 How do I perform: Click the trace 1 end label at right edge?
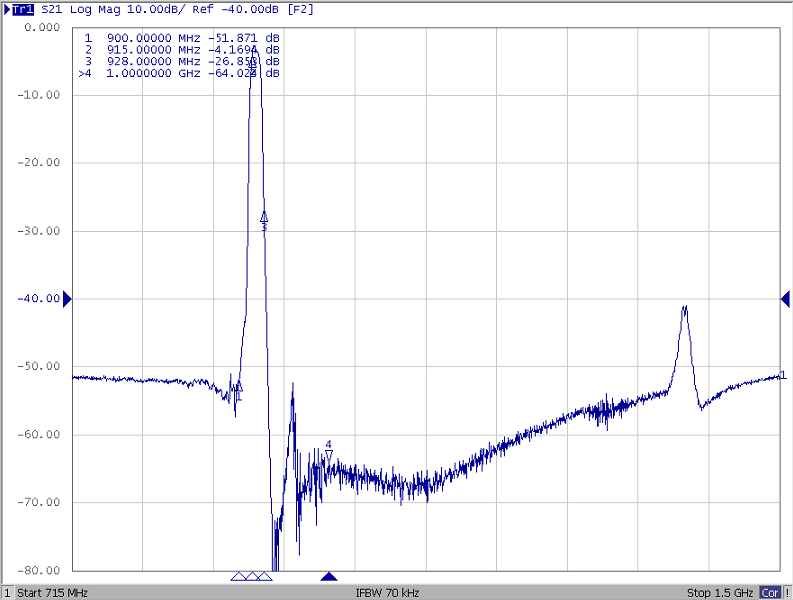[783, 375]
